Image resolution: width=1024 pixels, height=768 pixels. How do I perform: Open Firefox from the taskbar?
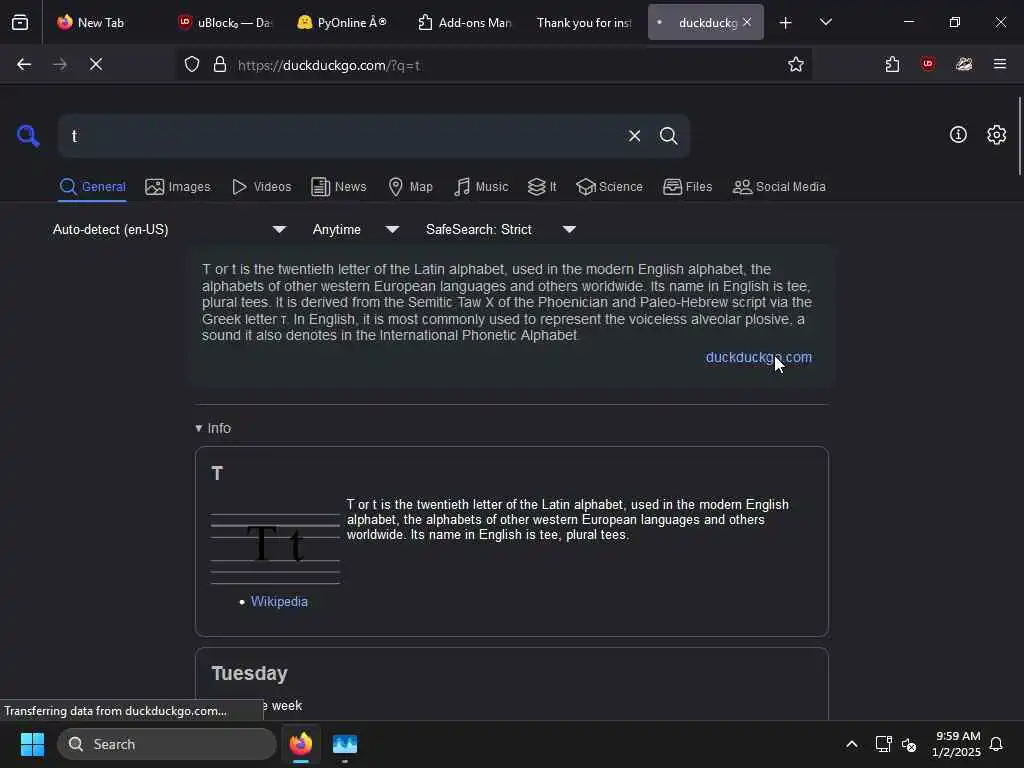pyautogui.click(x=300, y=744)
